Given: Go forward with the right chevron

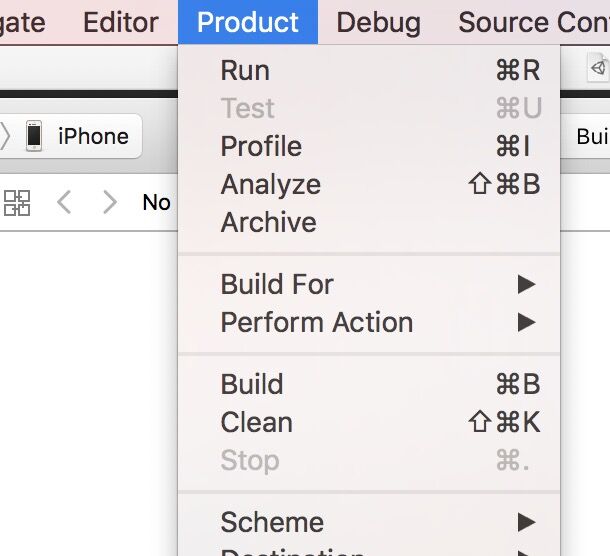Looking at the screenshot, I should [x=110, y=203].
